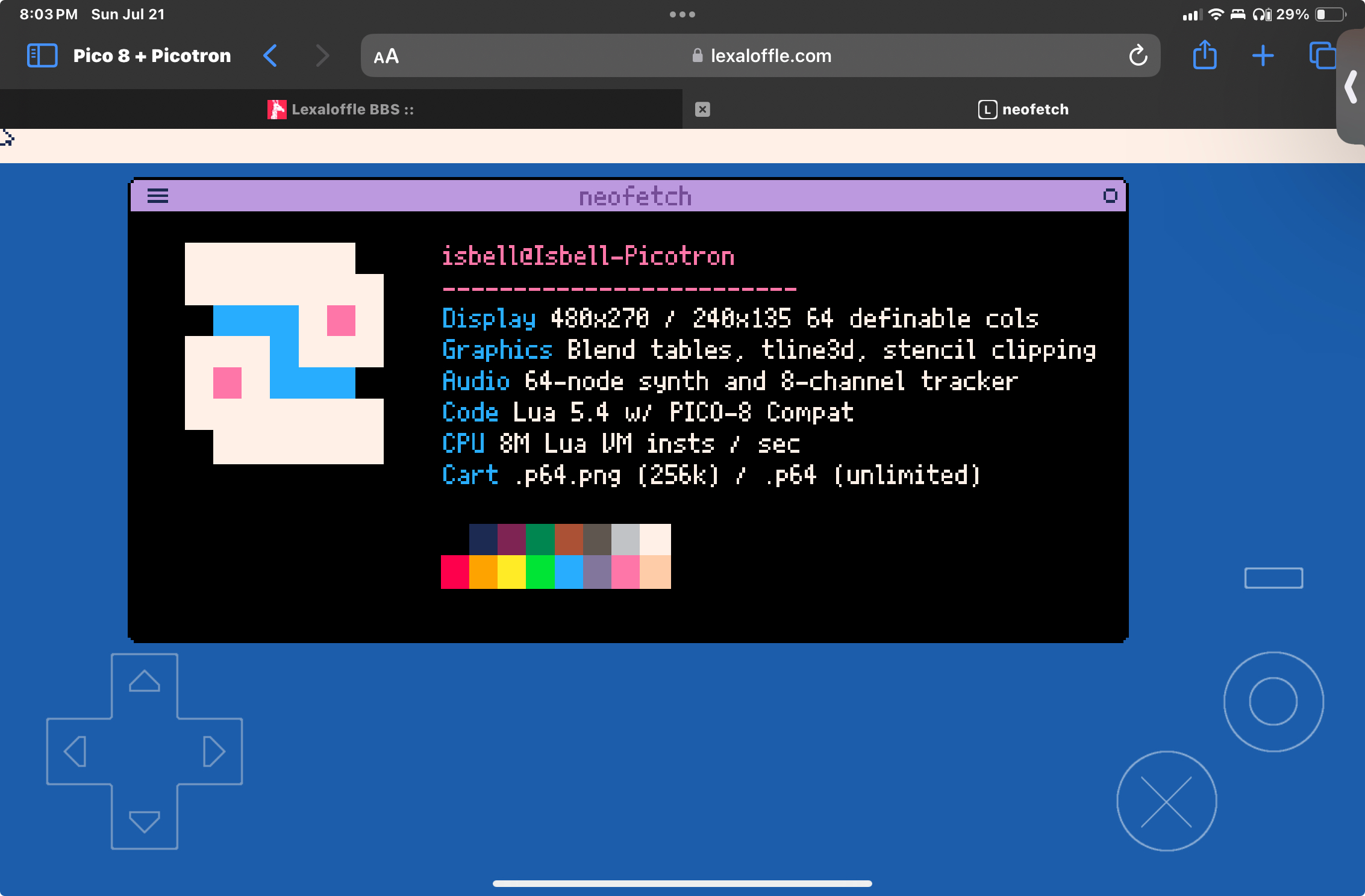Click the .p64.png (256k) text

(617, 475)
